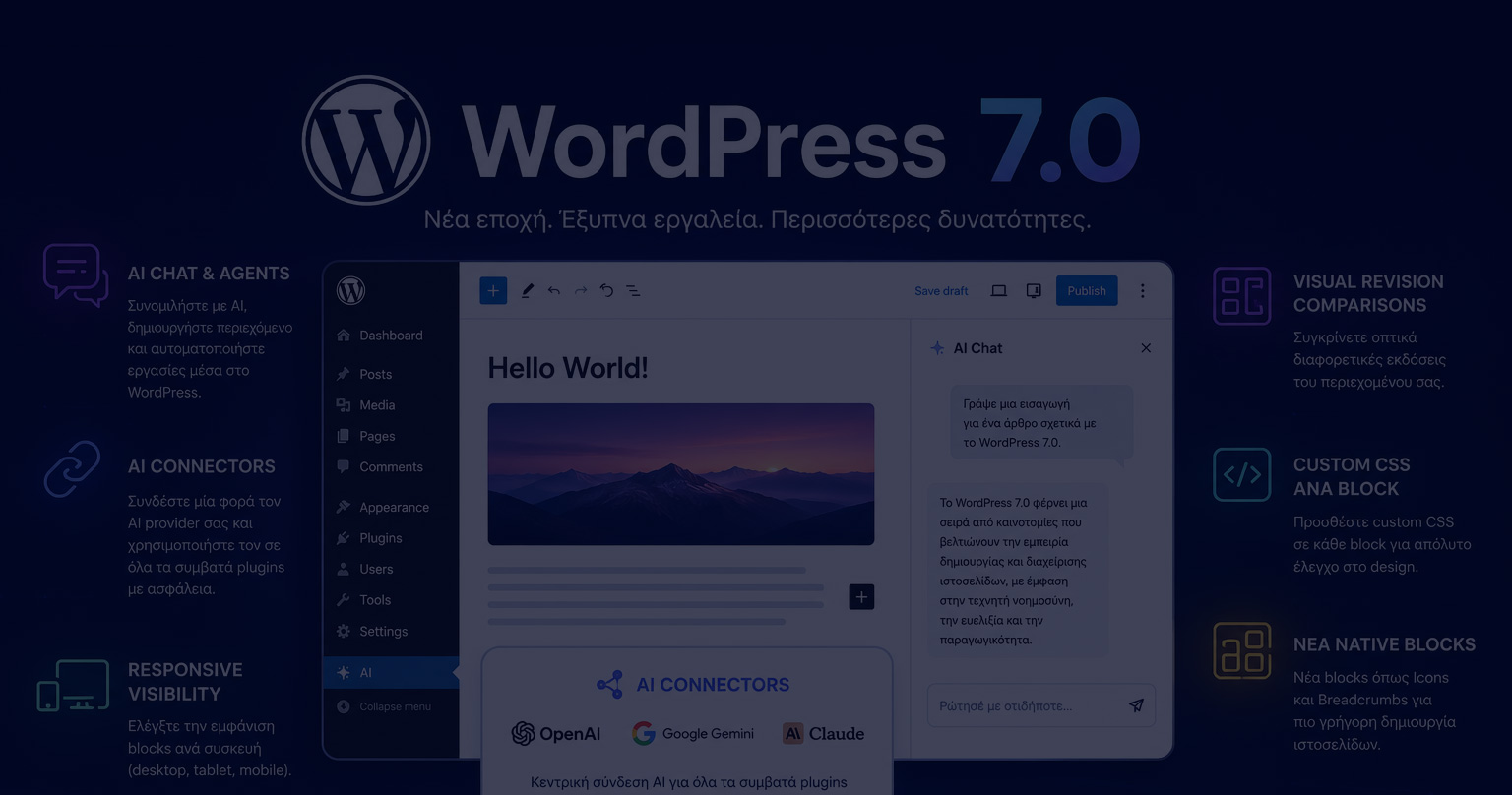
Task: Click the send paper-plane icon
Action: tap(1136, 705)
